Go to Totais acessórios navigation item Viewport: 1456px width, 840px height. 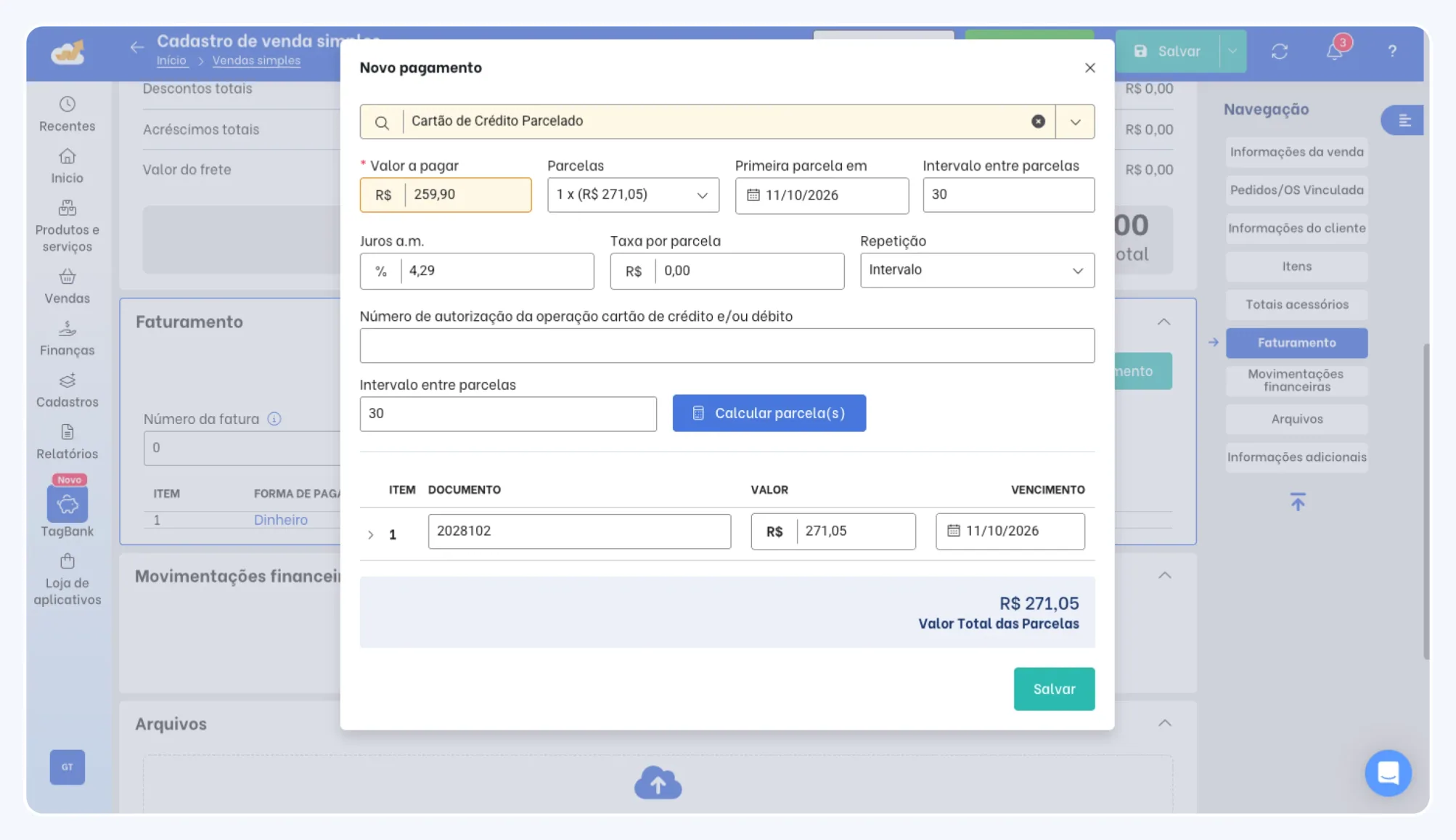[1296, 304]
